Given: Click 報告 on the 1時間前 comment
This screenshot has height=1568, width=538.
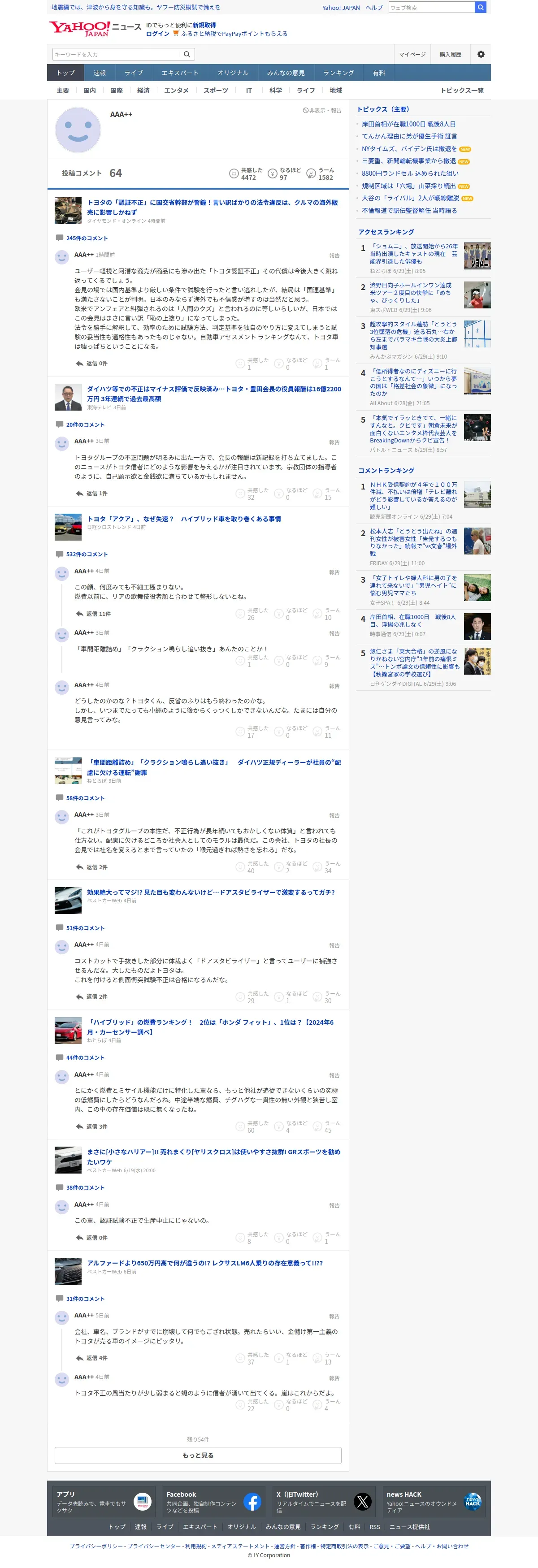Looking at the screenshot, I should click(x=334, y=256).
